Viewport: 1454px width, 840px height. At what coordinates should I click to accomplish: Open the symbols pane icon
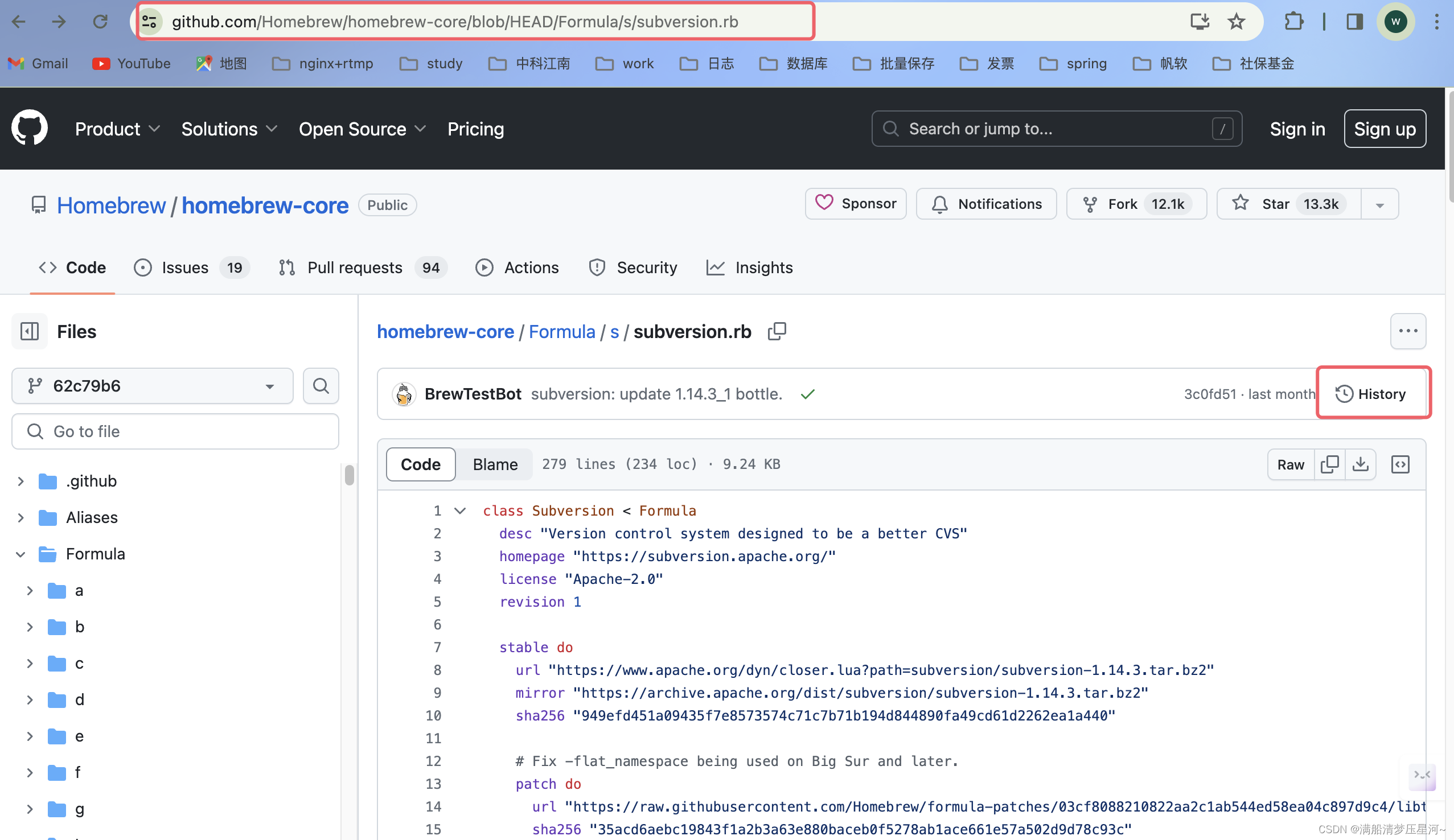(x=1400, y=464)
